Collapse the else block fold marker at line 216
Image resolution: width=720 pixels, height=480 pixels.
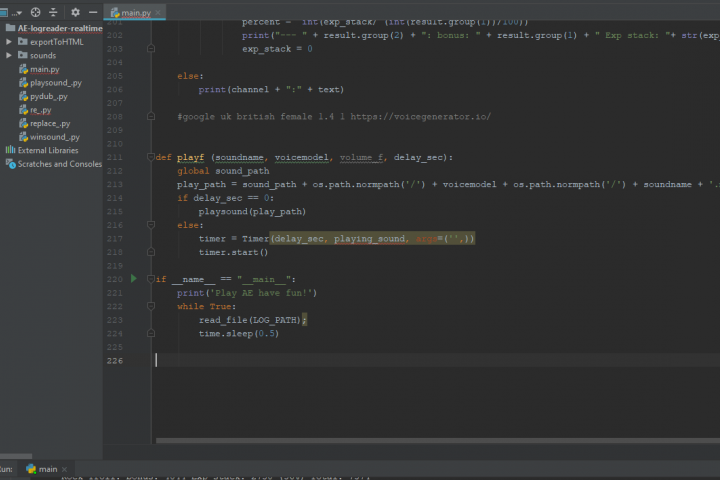pyautogui.click(x=151, y=225)
